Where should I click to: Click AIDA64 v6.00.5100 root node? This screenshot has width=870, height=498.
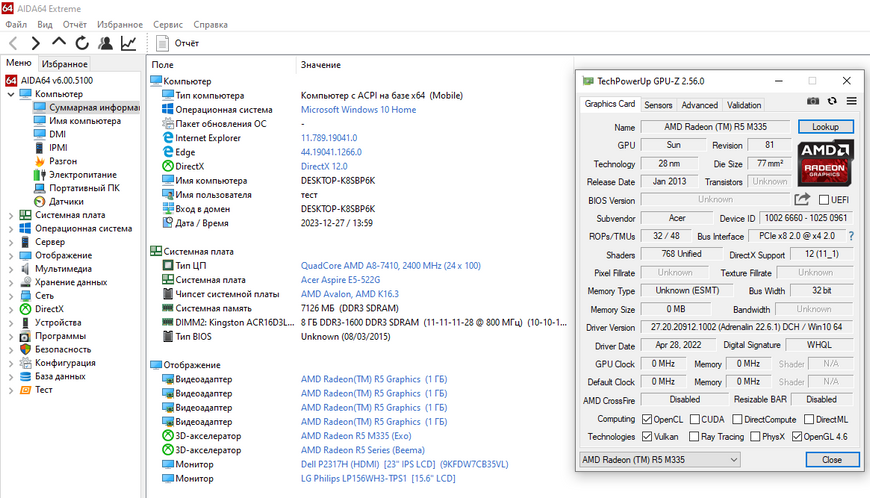[49, 80]
